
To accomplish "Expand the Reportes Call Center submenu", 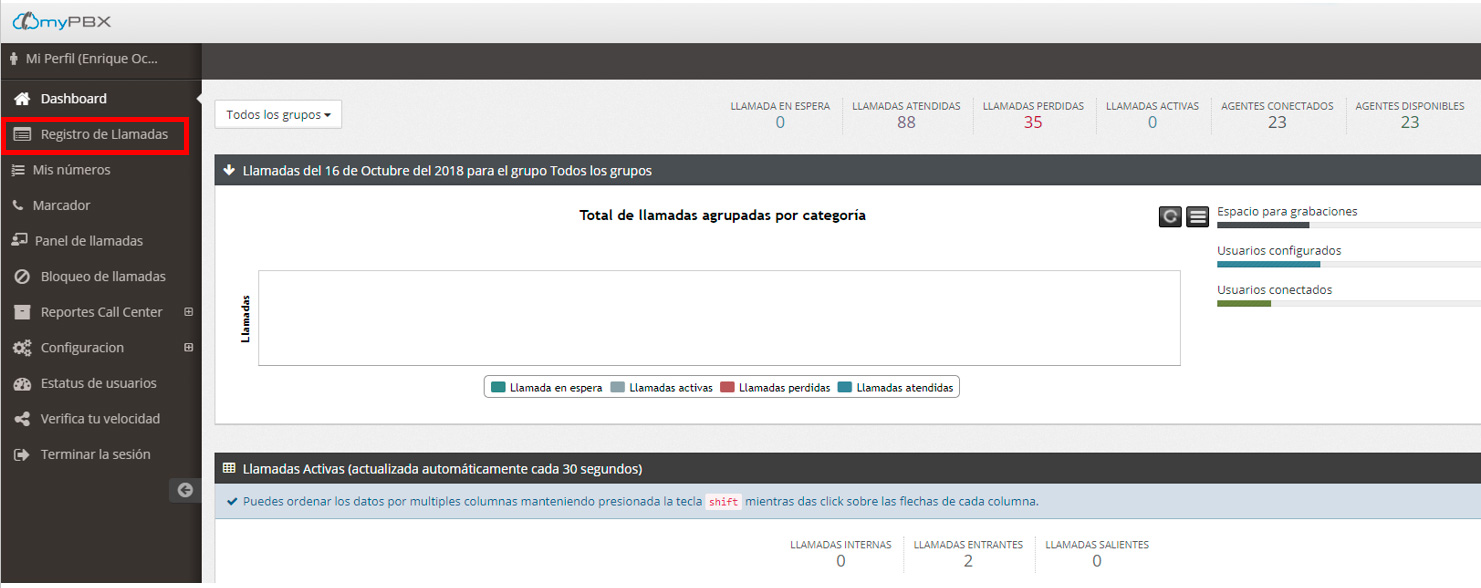I will tap(188, 312).
